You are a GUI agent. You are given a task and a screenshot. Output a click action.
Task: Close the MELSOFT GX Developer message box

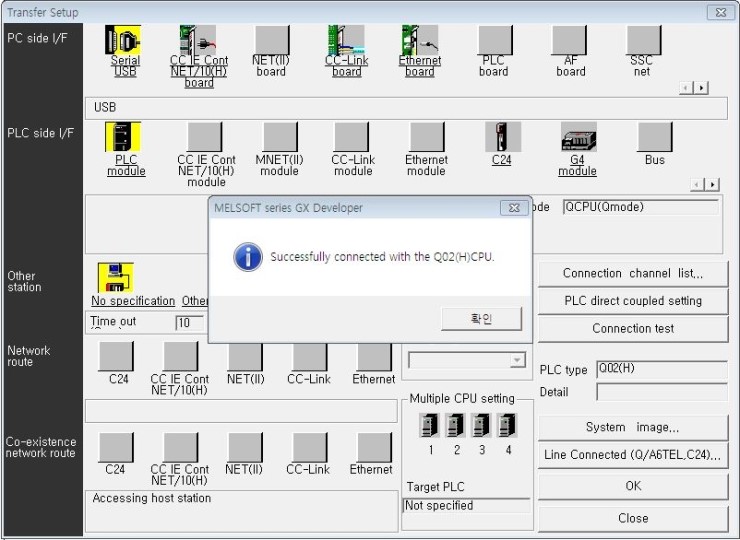point(514,208)
